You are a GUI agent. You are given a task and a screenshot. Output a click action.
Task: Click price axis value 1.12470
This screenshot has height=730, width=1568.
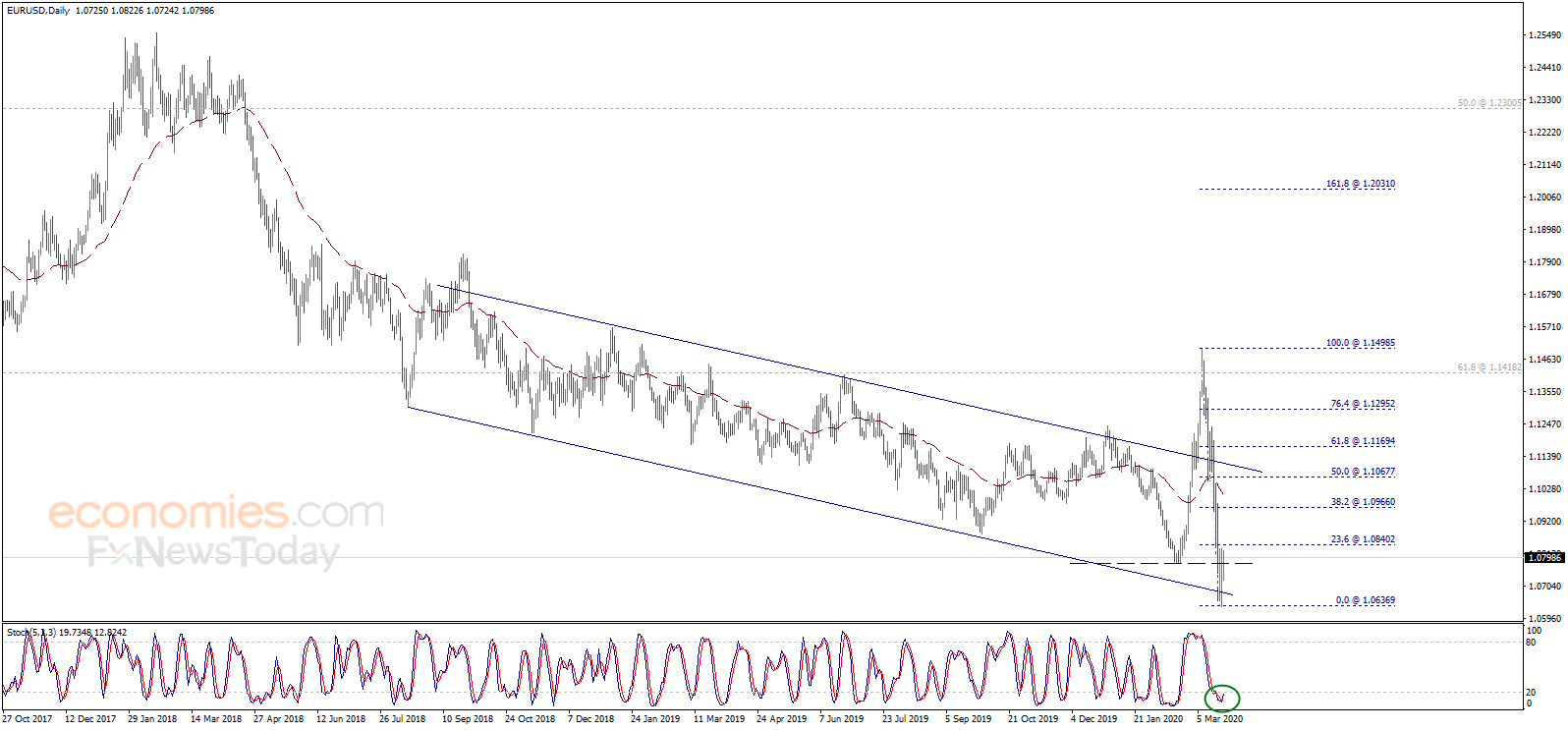tap(1545, 424)
